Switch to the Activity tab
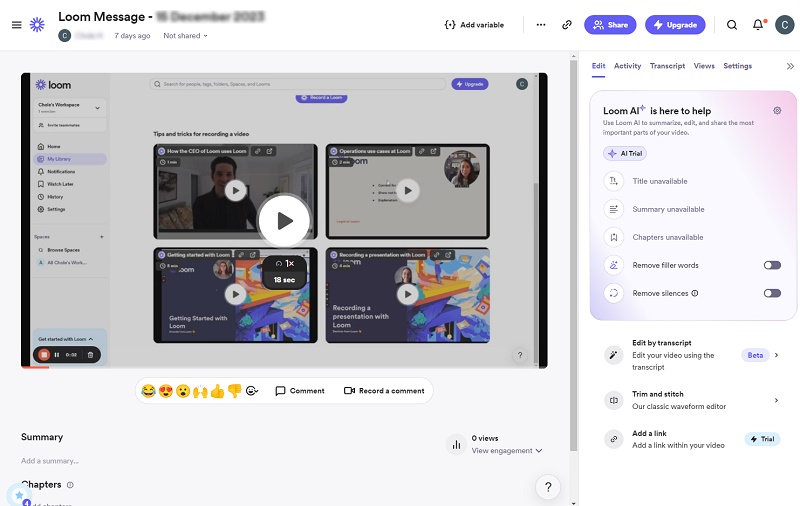 pyautogui.click(x=627, y=66)
